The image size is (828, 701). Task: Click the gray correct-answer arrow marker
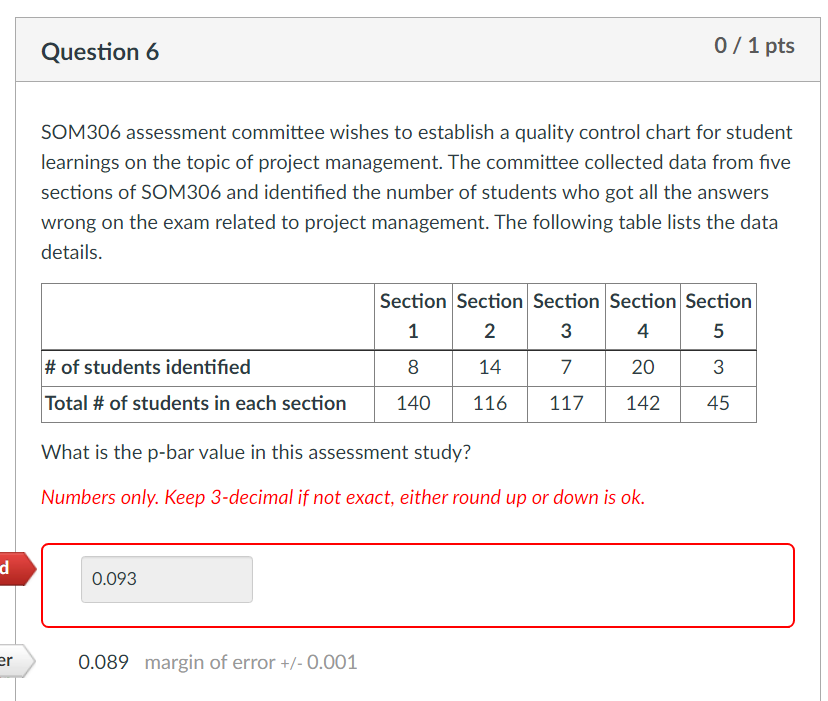12,661
